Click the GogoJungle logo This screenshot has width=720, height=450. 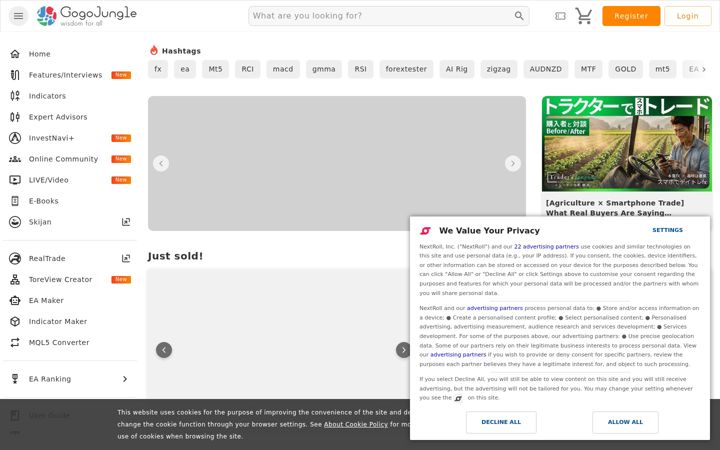point(87,16)
